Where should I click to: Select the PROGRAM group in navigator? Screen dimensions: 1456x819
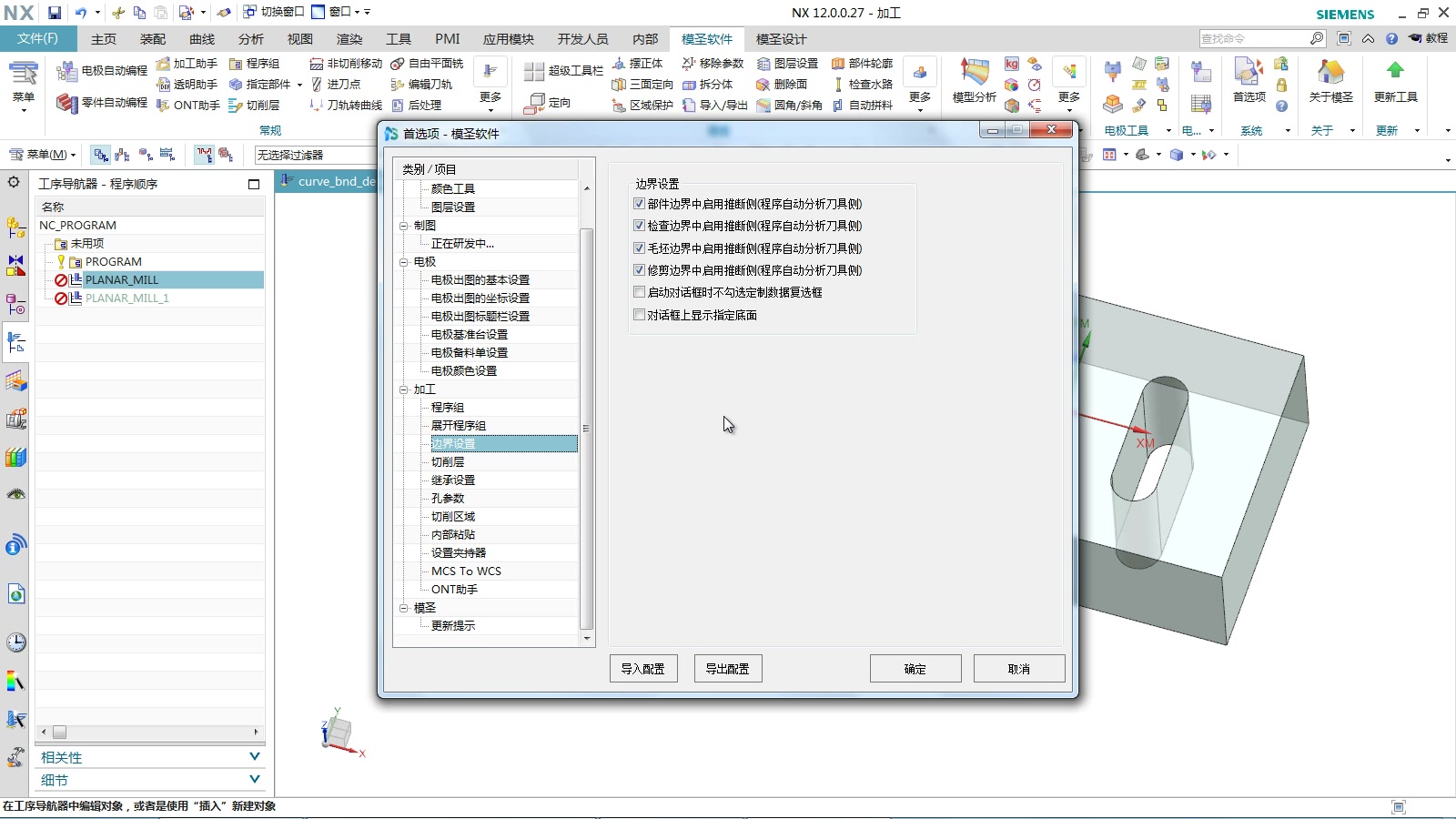(113, 262)
